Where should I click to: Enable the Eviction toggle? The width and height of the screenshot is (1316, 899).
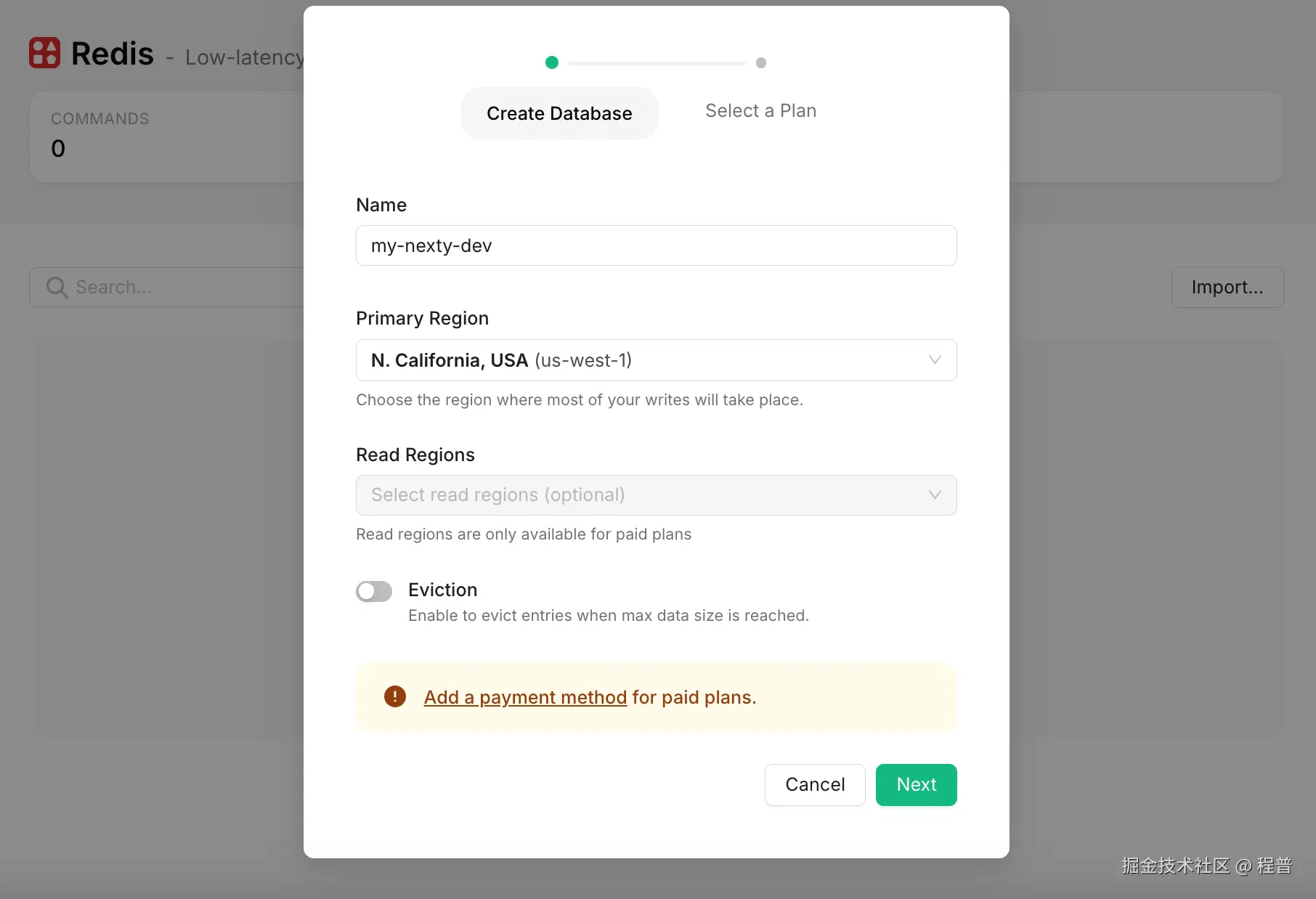(373, 591)
